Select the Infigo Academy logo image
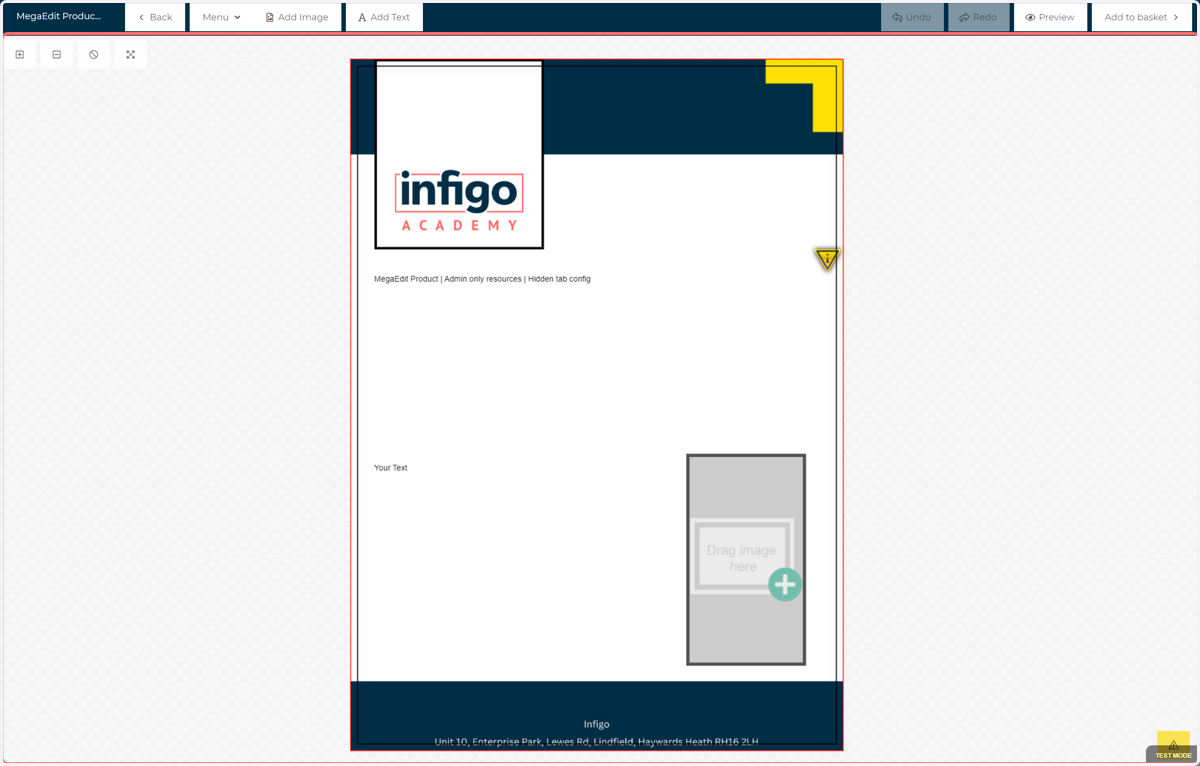This screenshot has width=1200, height=766. point(459,154)
